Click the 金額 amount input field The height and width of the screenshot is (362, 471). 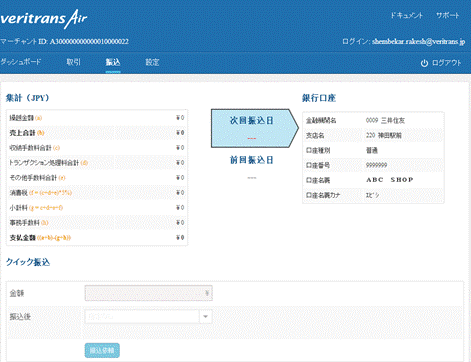(148, 293)
